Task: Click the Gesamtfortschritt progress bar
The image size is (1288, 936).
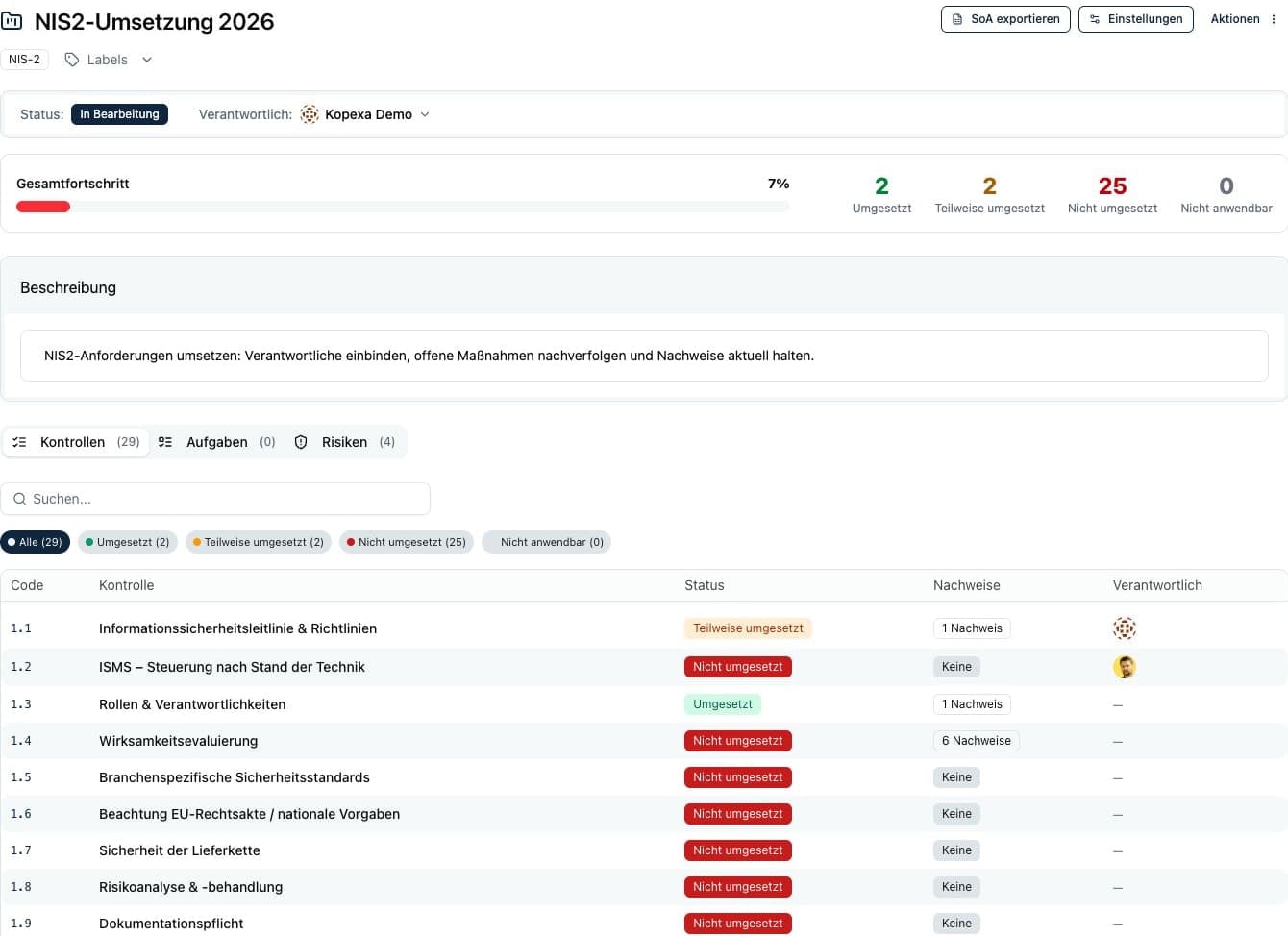Action: 403,207
